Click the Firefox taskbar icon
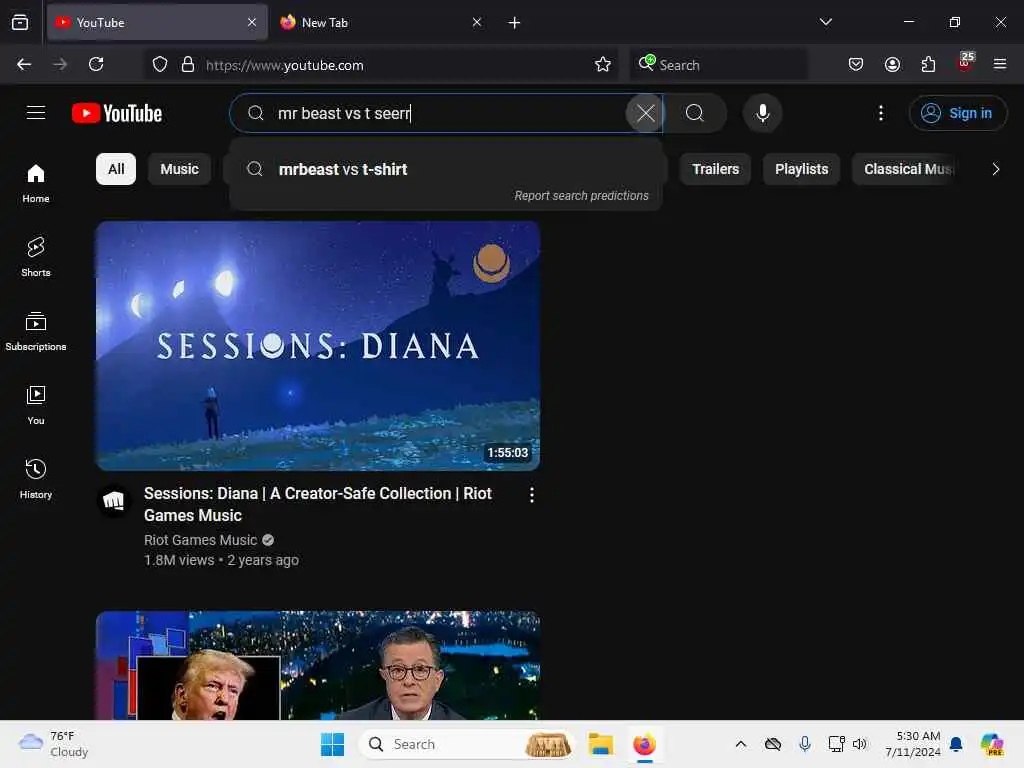This screenshot has height=768, width=1024. tap(645, 744)
